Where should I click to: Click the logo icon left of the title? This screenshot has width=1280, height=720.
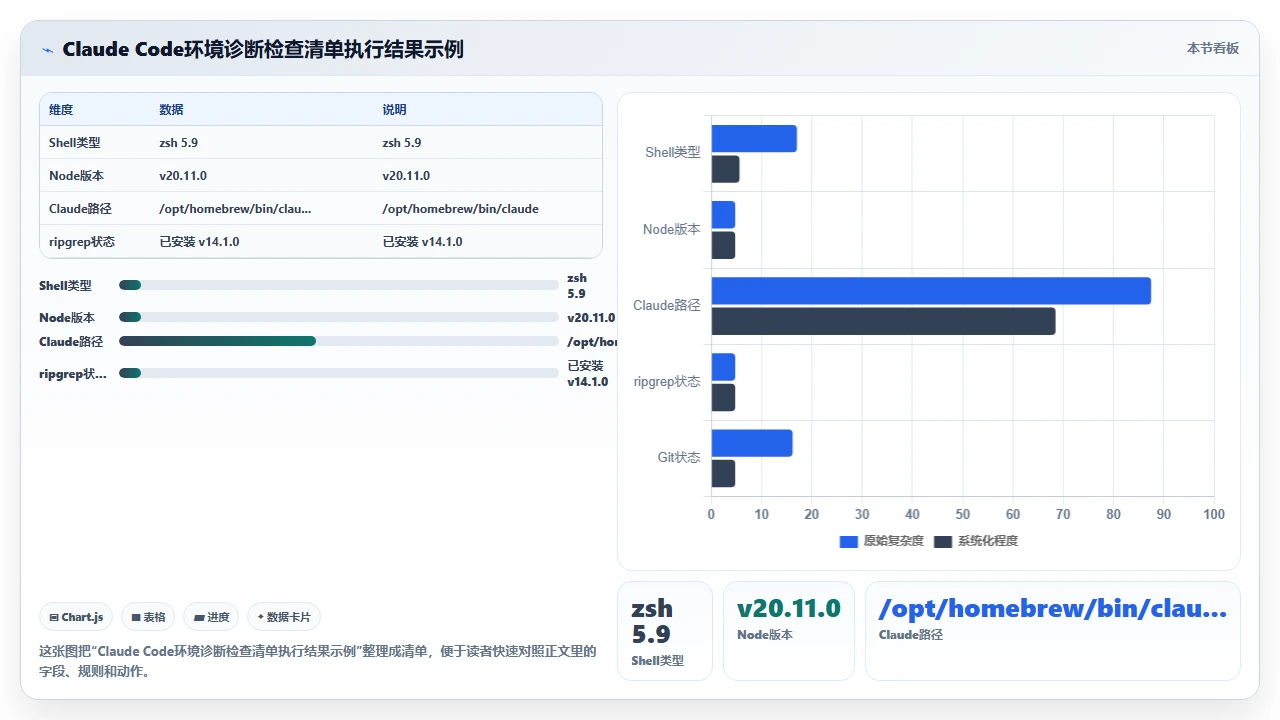[47, 50]
